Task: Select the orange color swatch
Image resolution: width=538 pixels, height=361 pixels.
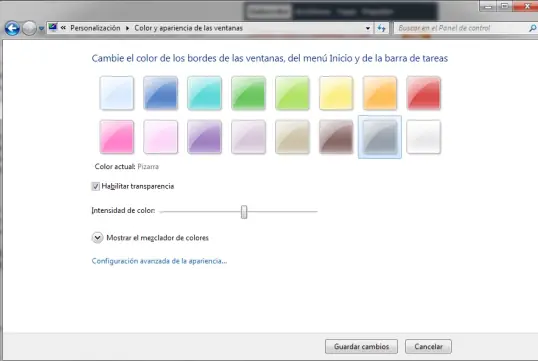Action: pos(380,93)
